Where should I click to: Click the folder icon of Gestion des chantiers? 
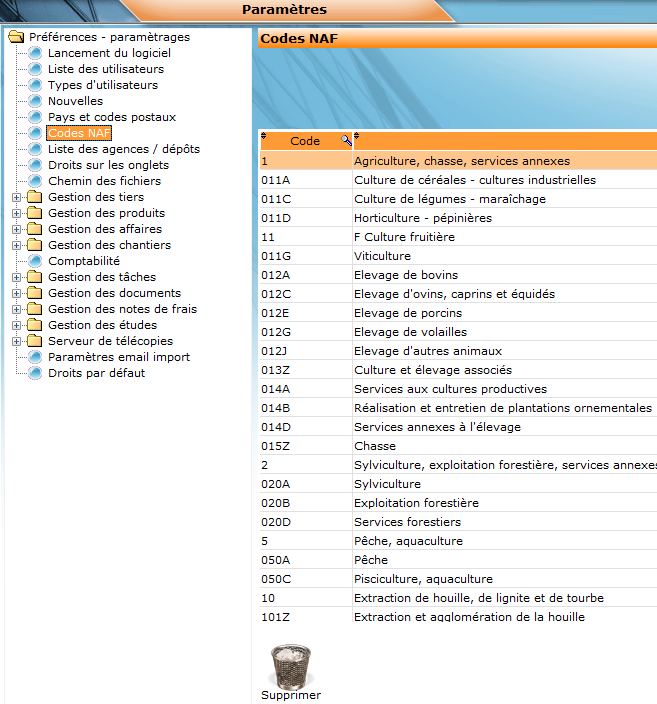click(35, 245)
